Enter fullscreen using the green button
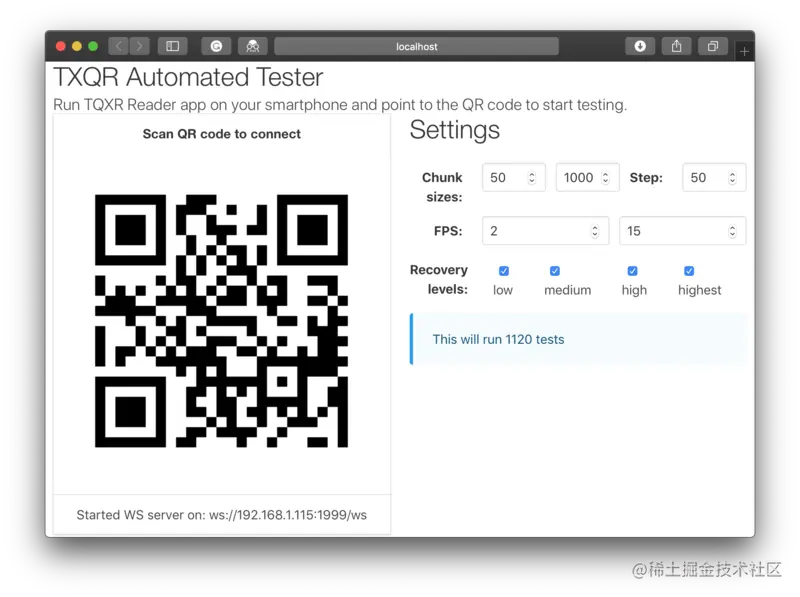 [93, 46]
